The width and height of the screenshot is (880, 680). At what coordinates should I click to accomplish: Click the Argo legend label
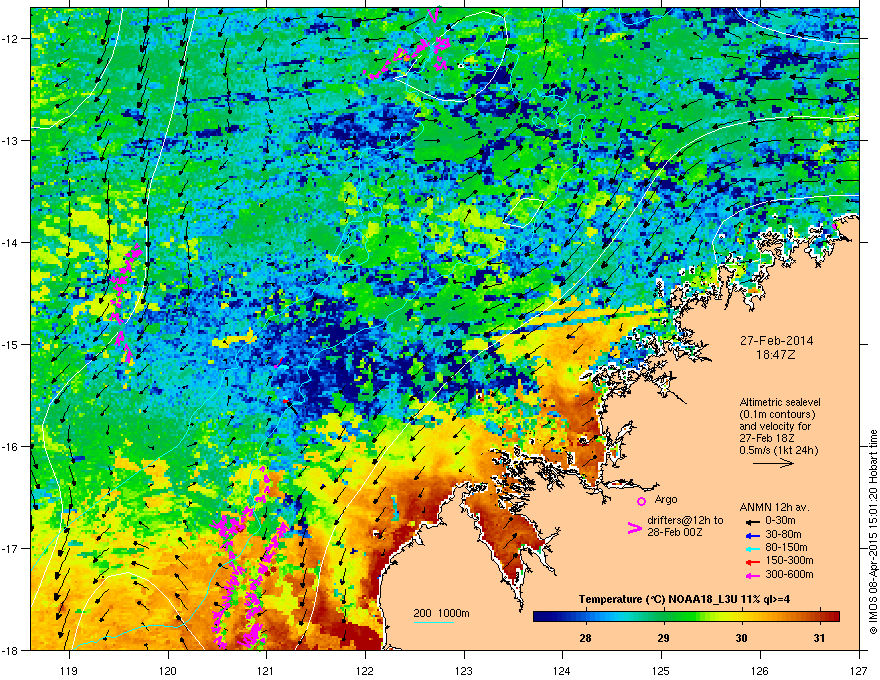point(666,499)
